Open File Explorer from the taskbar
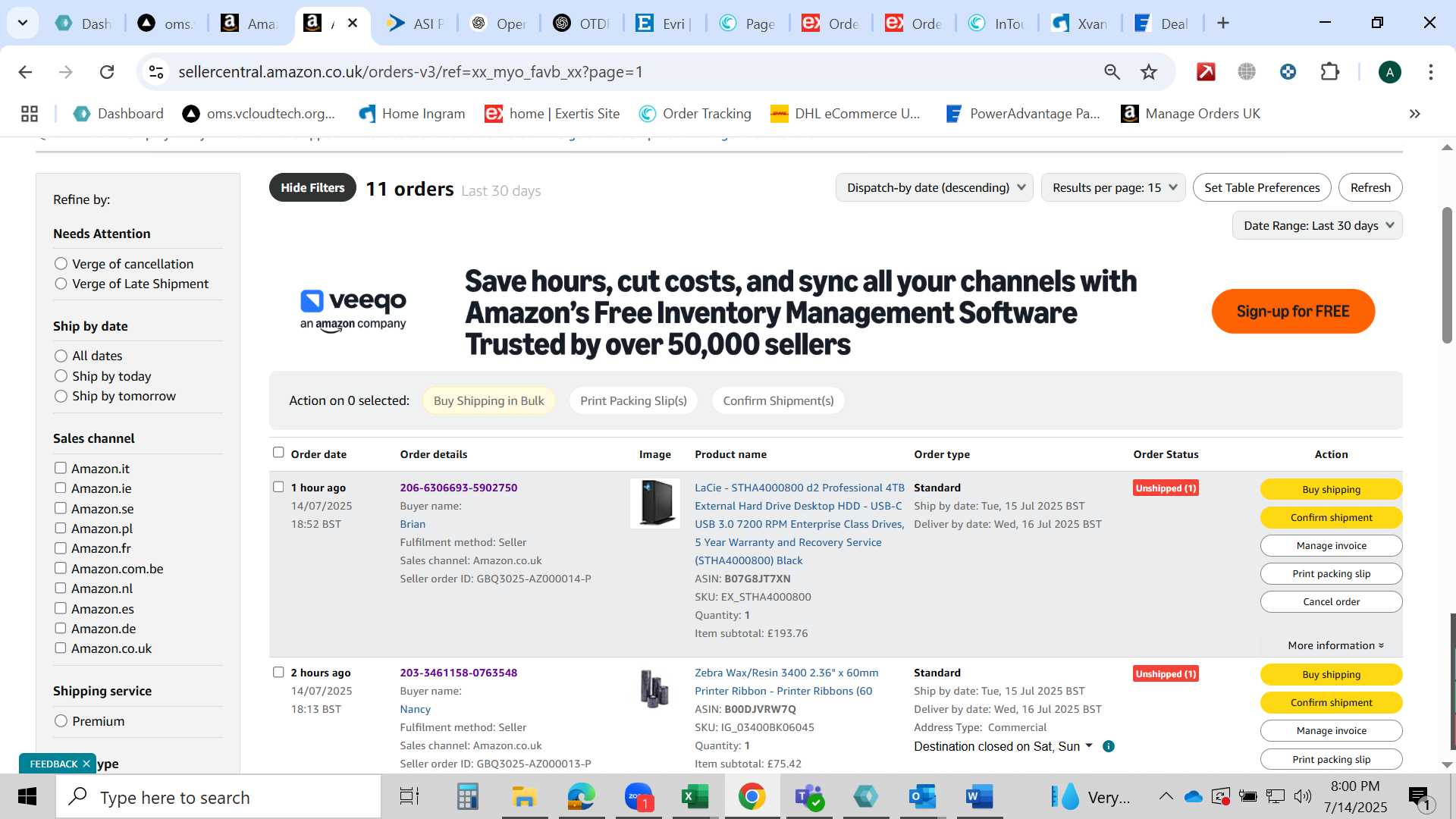This screenshot has height=819, width=1456. (x=524, y=797)
